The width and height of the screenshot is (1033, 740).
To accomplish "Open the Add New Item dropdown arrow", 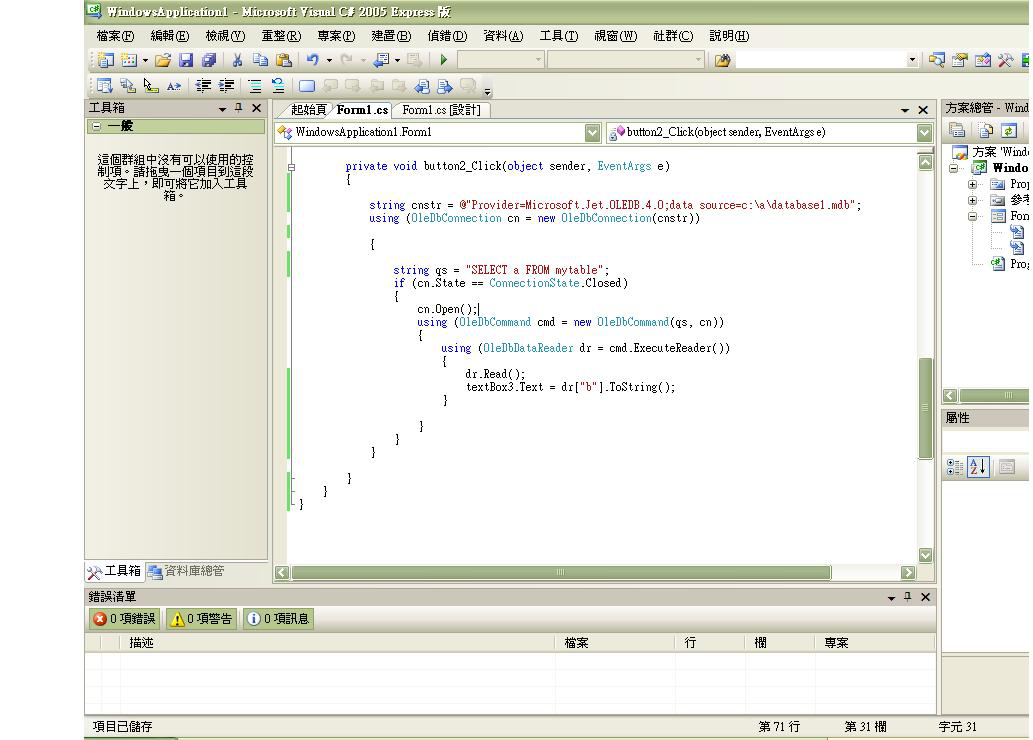I will click(x=145, y=61).
